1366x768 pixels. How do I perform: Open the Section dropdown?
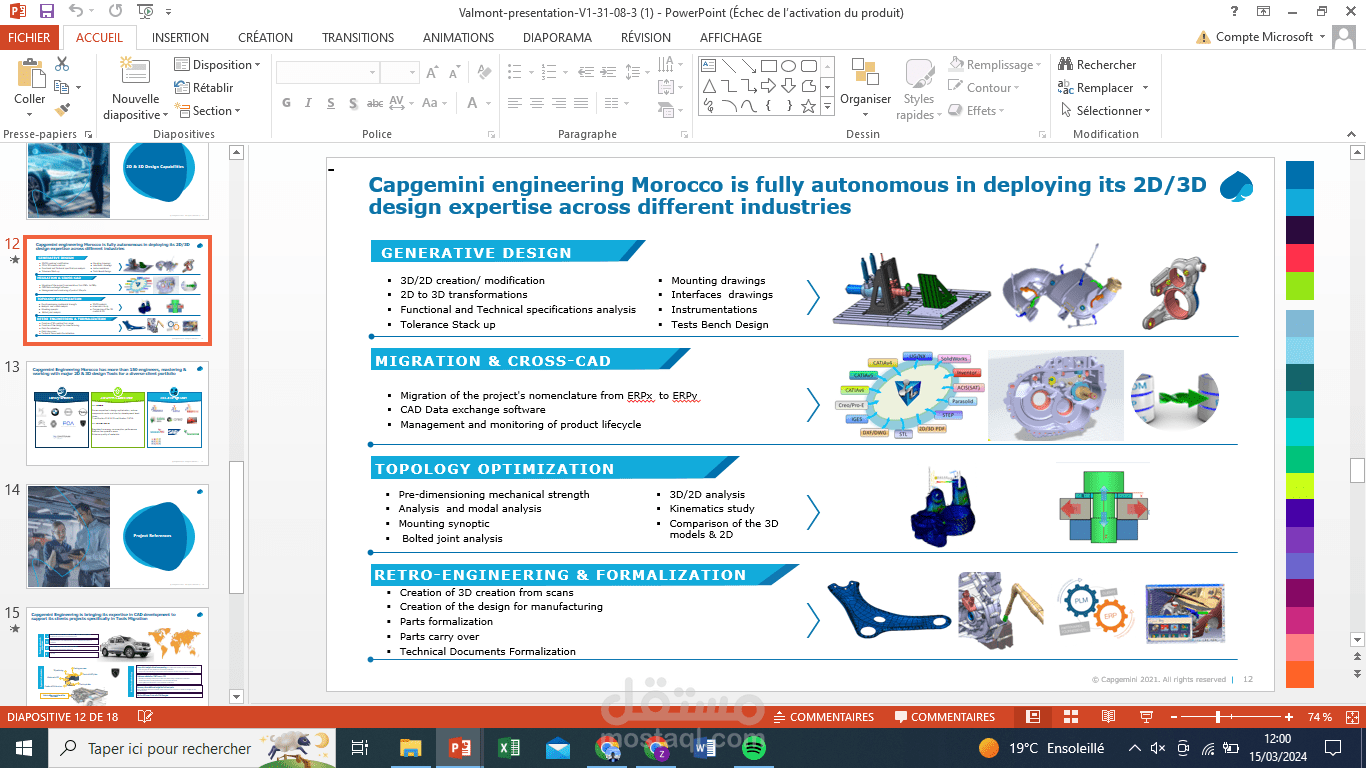(207, 111)
